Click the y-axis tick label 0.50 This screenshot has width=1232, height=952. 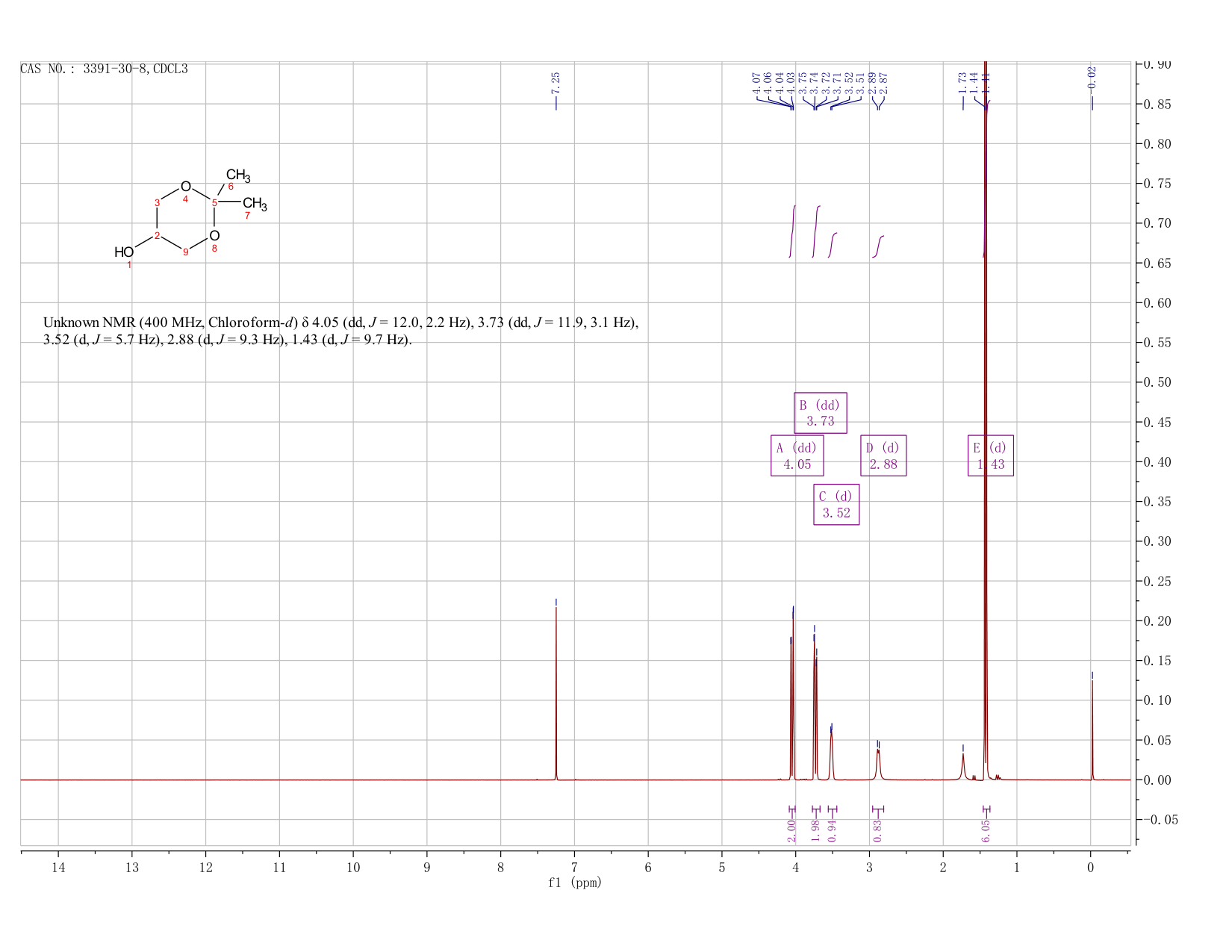click(1156, 382)
